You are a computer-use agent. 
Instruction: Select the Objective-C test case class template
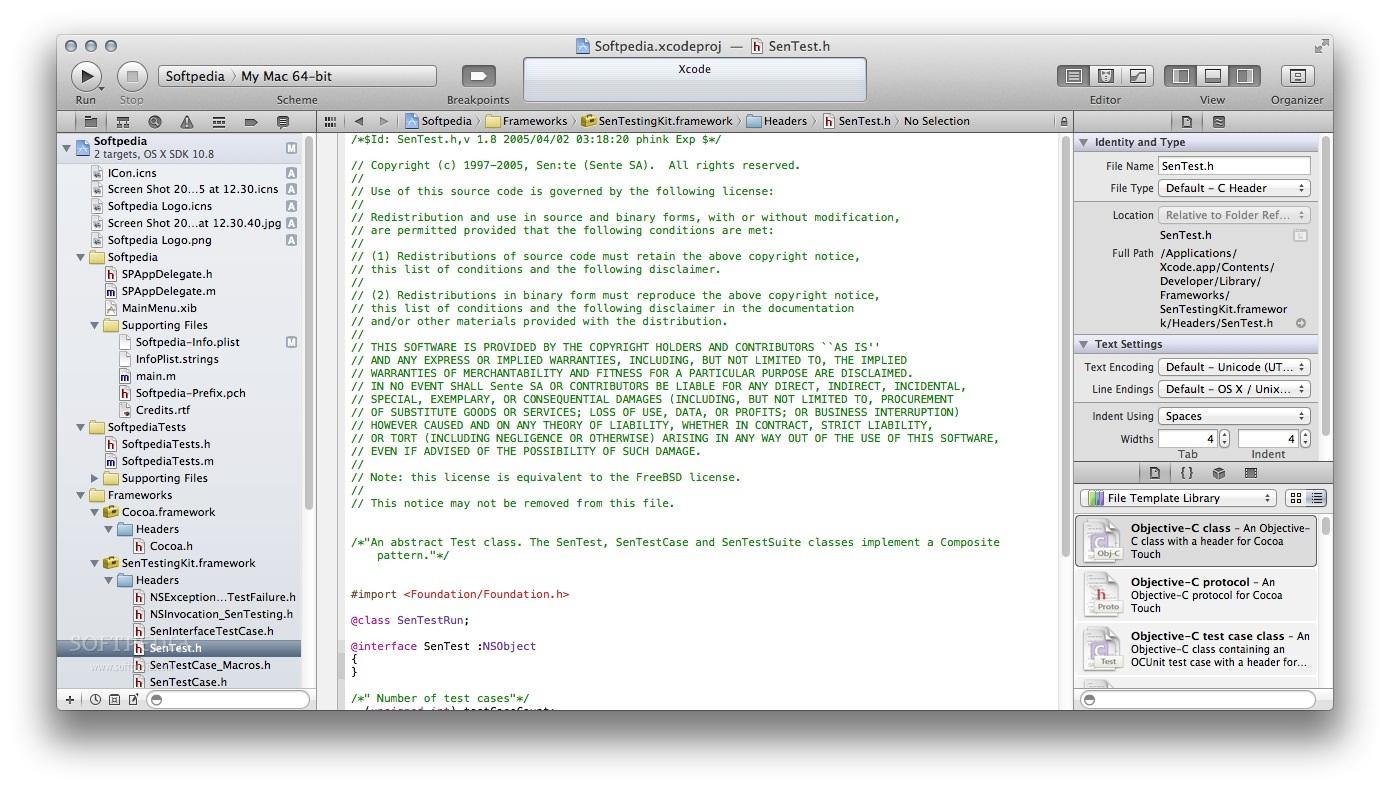coord(1196,649)
